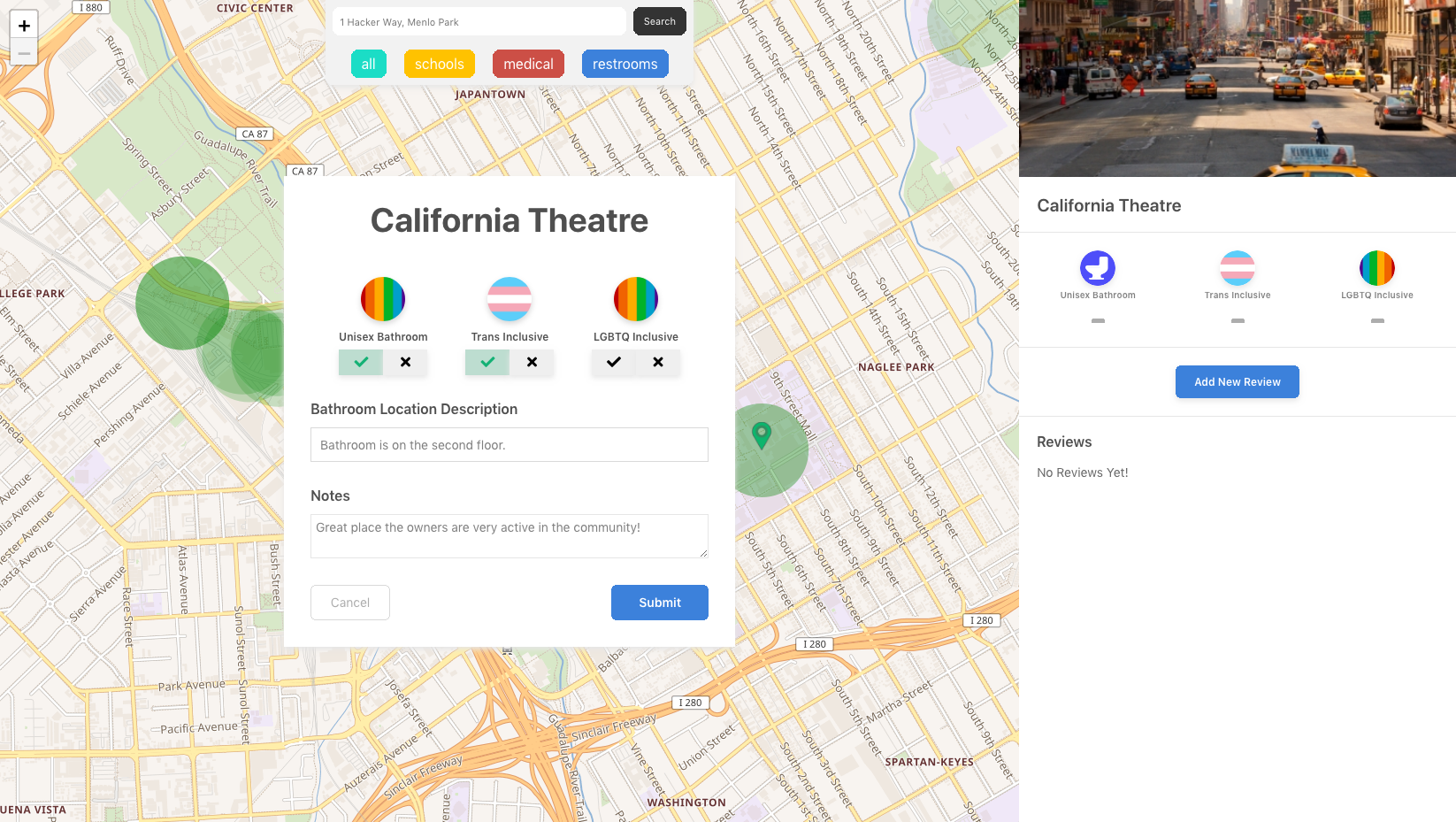Click the sidebar LGBTQ Inclusive rating dash
1456x822 pixels.
click(x=1377, y=321)
